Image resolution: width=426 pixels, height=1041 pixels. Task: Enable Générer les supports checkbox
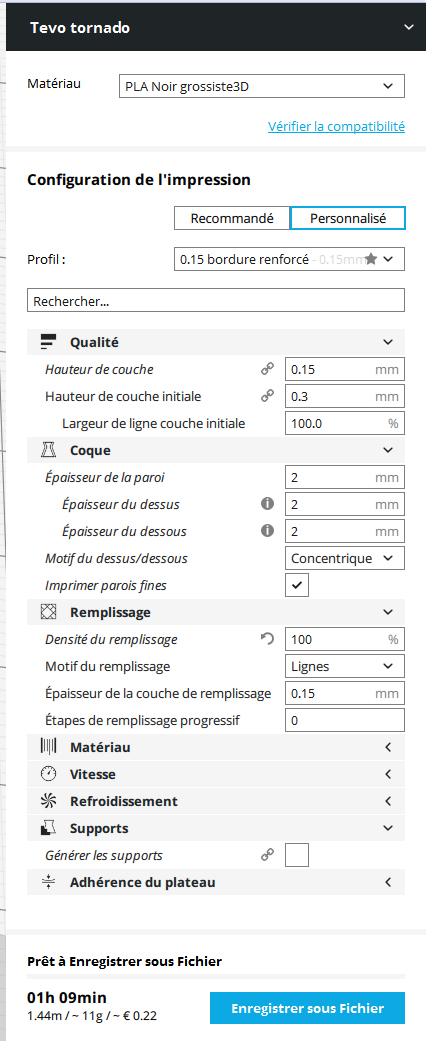pyautogui.click(x=297, y=856)
